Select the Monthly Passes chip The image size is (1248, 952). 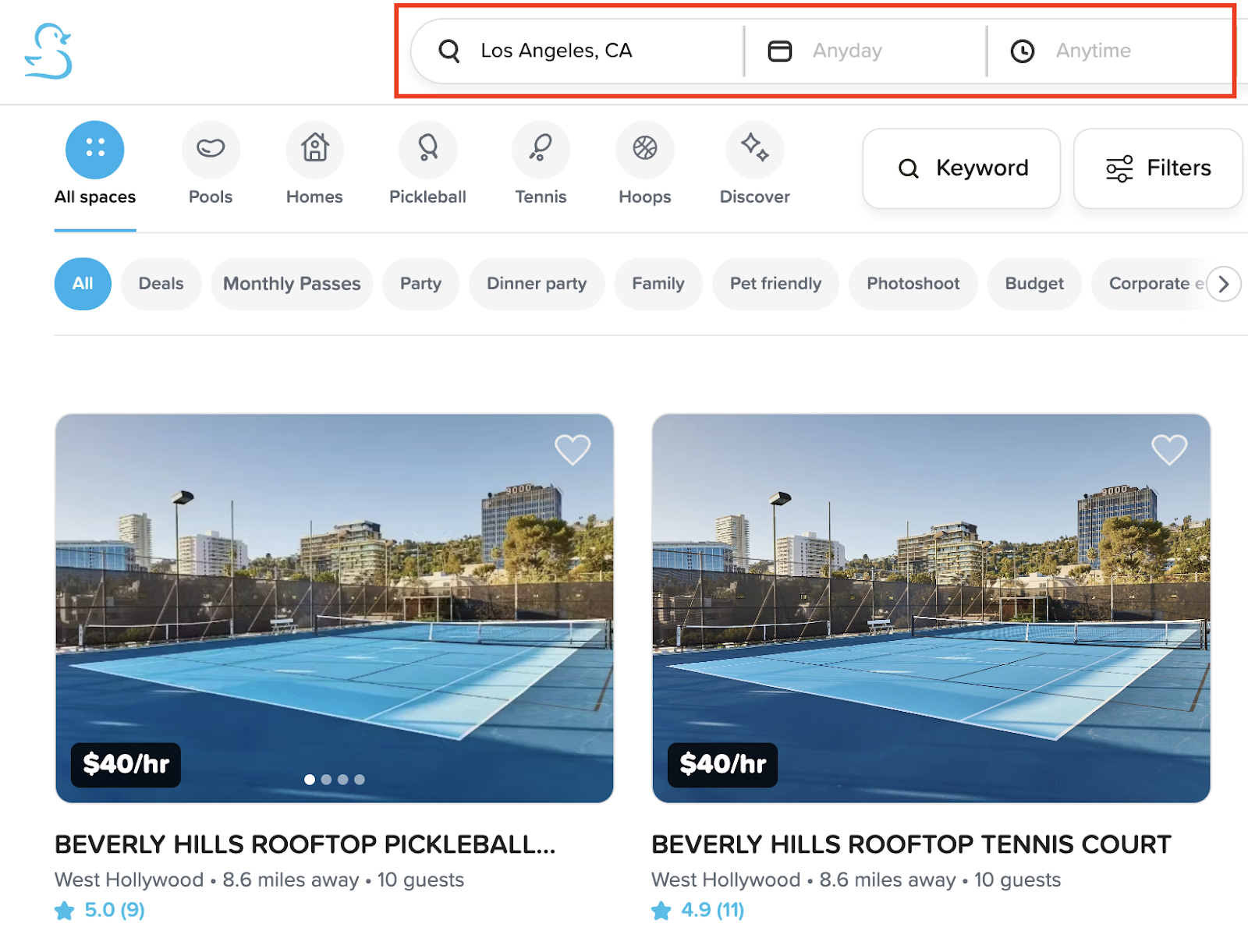click(x=292, y=284)
